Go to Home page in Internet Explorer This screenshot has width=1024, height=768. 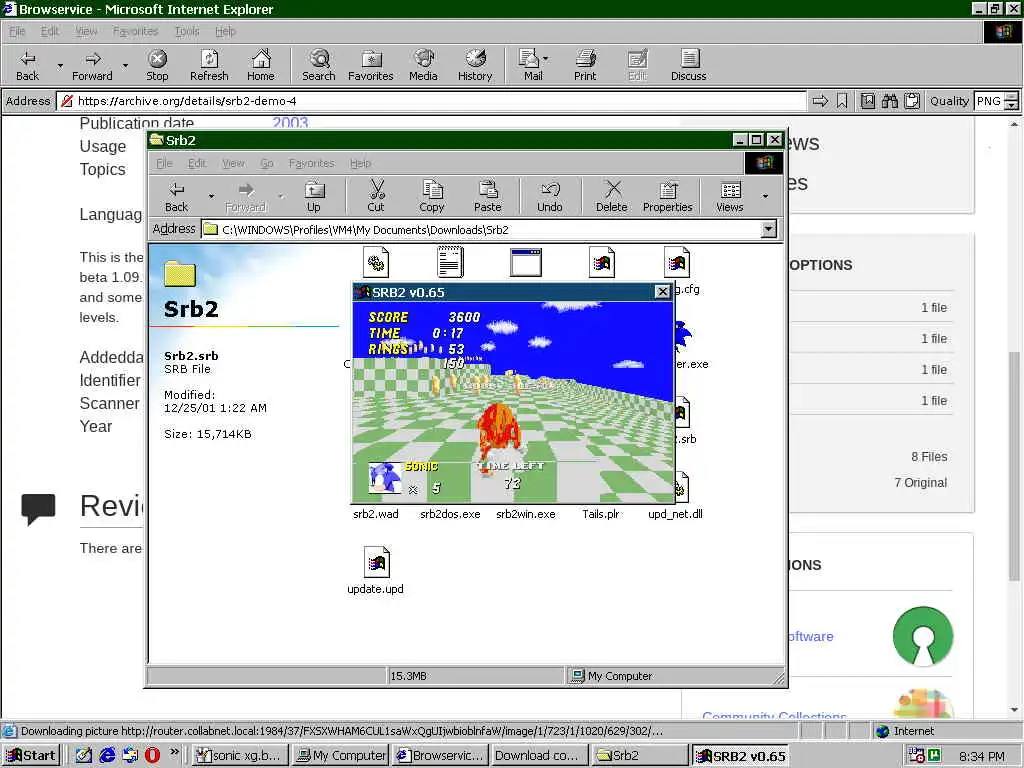tap(261, 65)
